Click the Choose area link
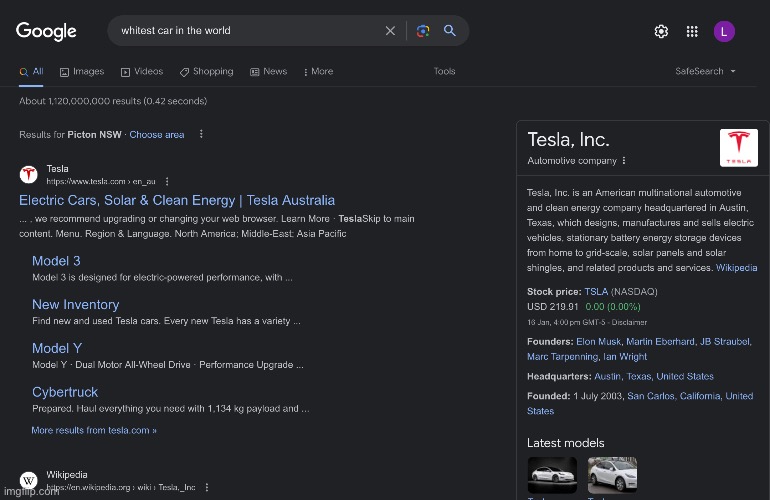 pos(157,135)
